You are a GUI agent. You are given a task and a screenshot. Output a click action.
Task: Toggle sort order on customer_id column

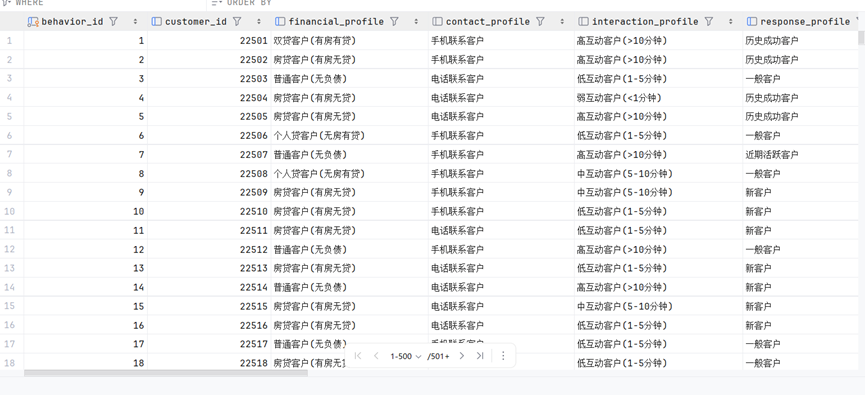pos(259,22)
